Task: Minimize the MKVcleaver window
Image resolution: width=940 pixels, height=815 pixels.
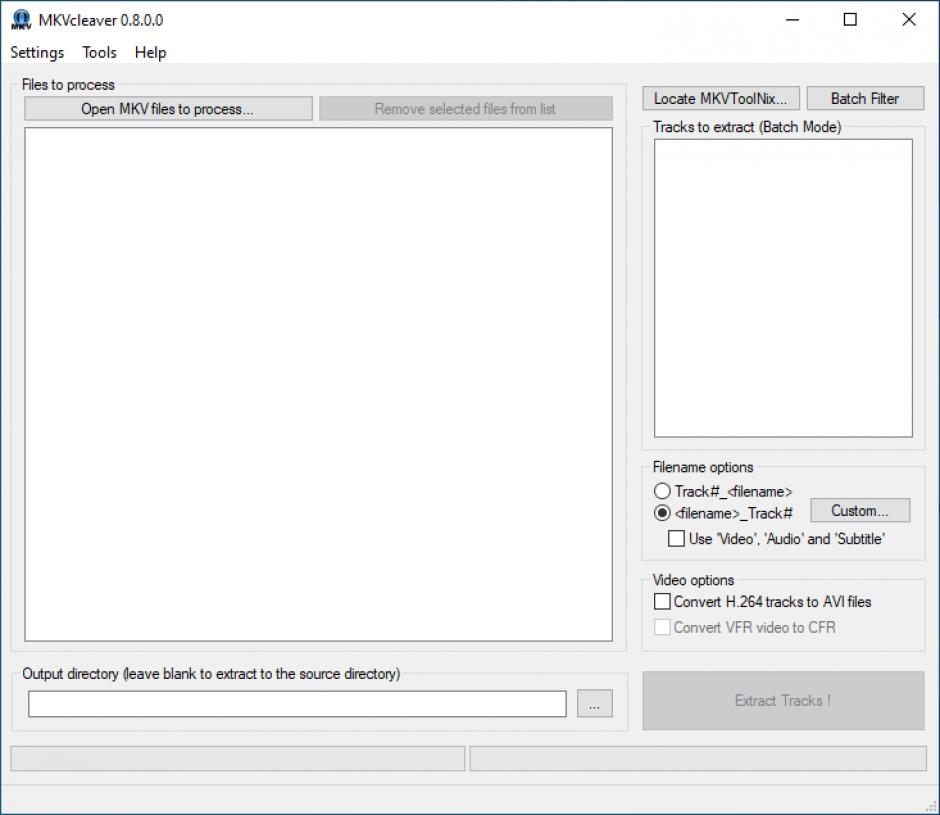Action: point(793,20)
